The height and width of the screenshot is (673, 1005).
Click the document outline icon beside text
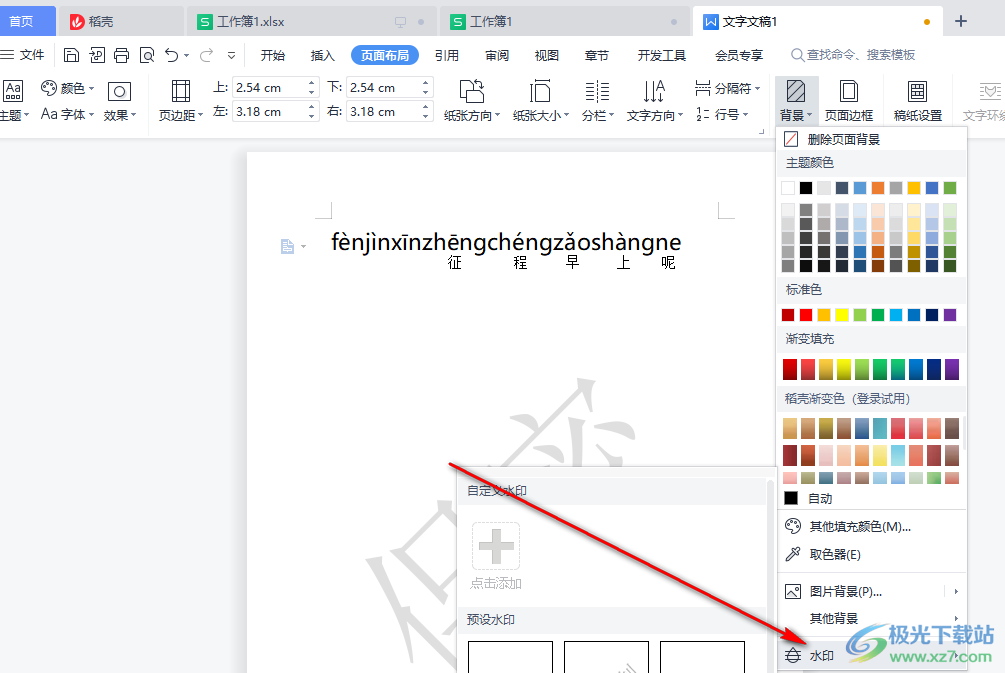click(x=287, y=246)
